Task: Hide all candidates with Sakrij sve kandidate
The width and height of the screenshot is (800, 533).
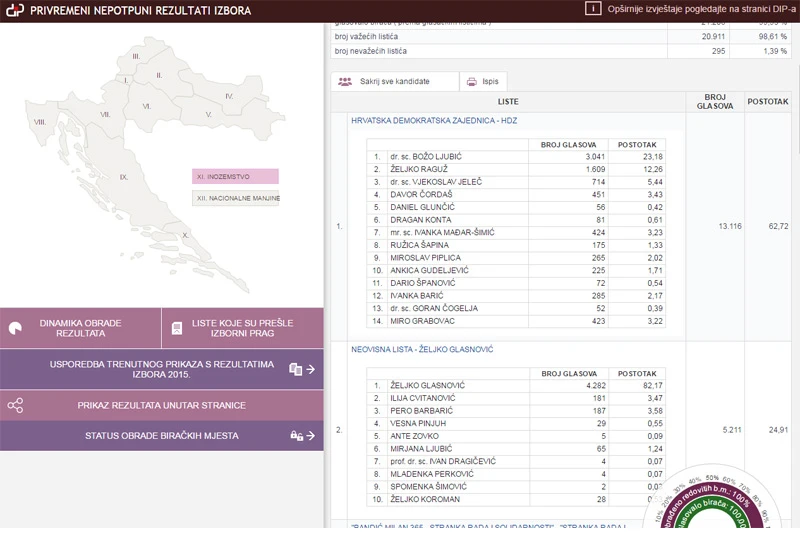Action: pyautogui.click(x=394, y=82)
